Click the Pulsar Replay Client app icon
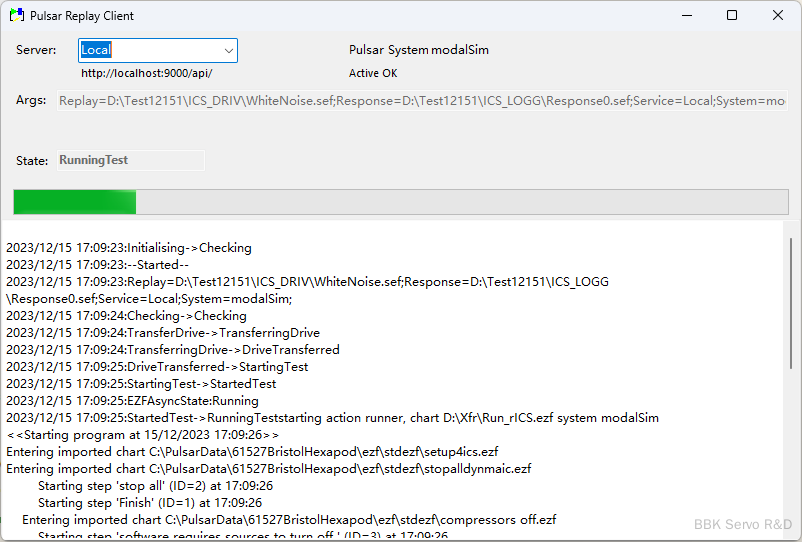 point(16,16)
